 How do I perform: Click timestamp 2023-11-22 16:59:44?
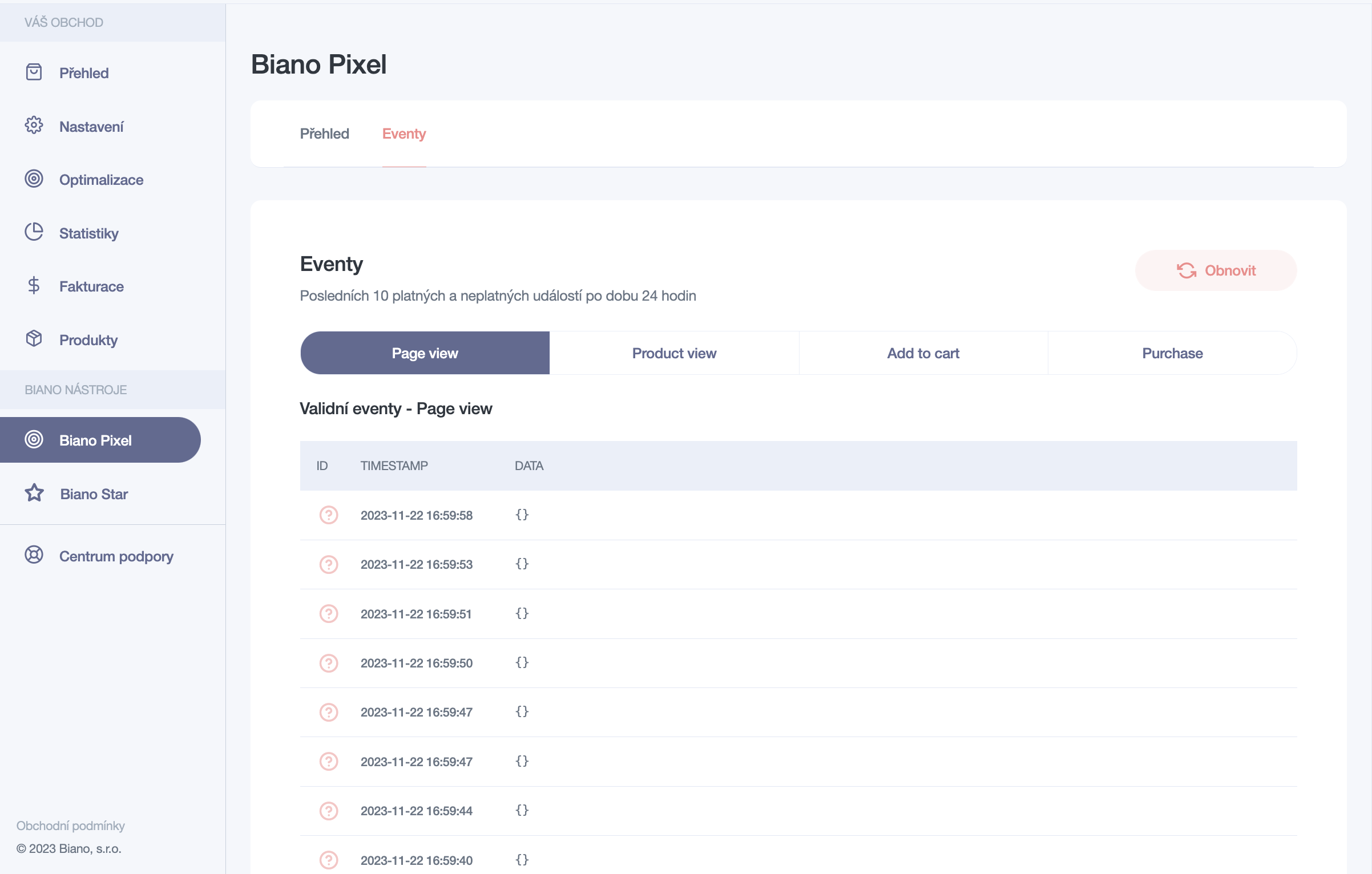click(x=416, y=811)
